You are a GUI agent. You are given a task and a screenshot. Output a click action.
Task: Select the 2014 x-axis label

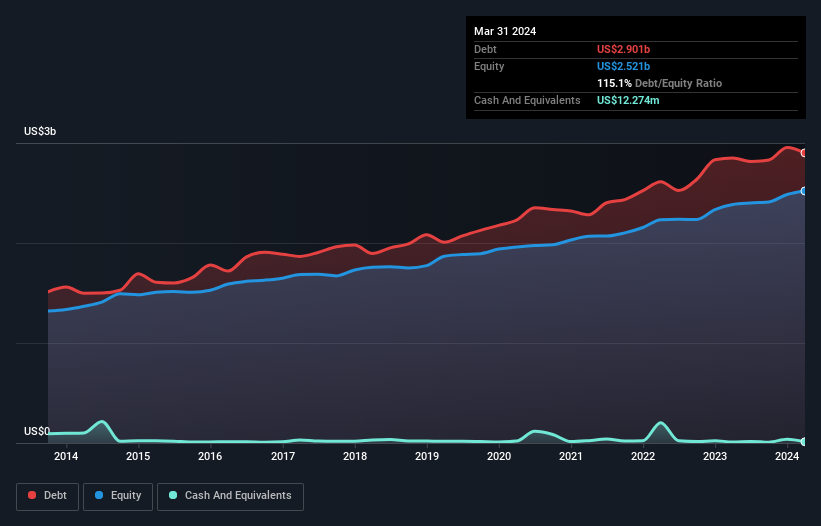click(x=66, y=457)
